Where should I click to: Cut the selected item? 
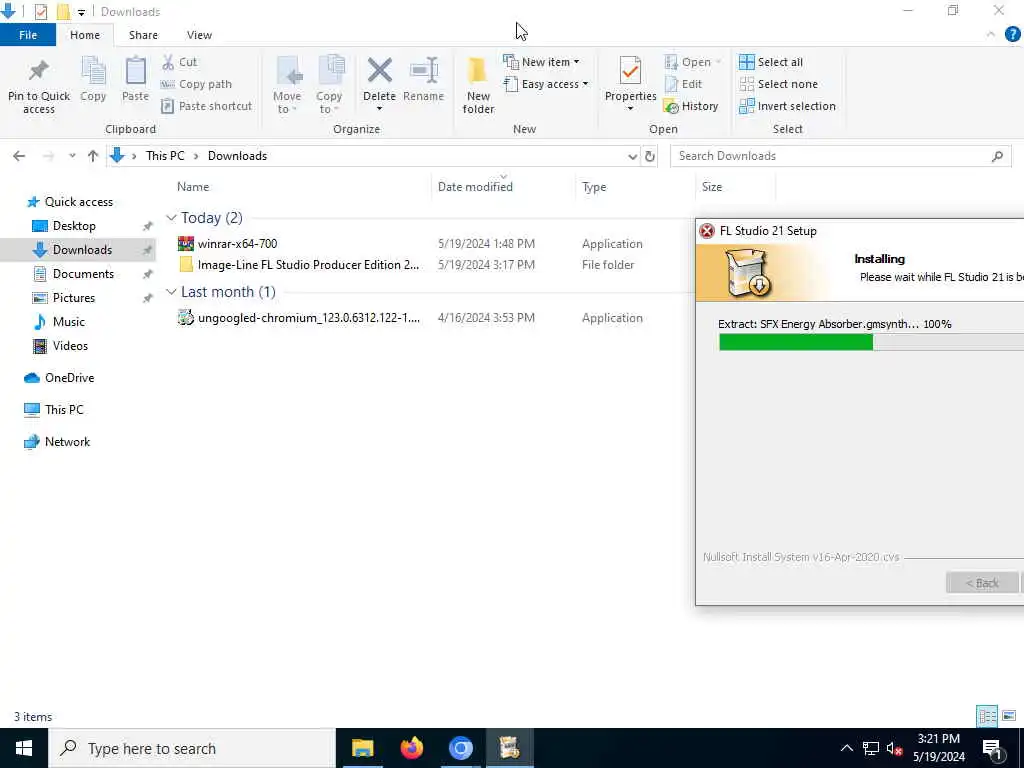point(180,62)
